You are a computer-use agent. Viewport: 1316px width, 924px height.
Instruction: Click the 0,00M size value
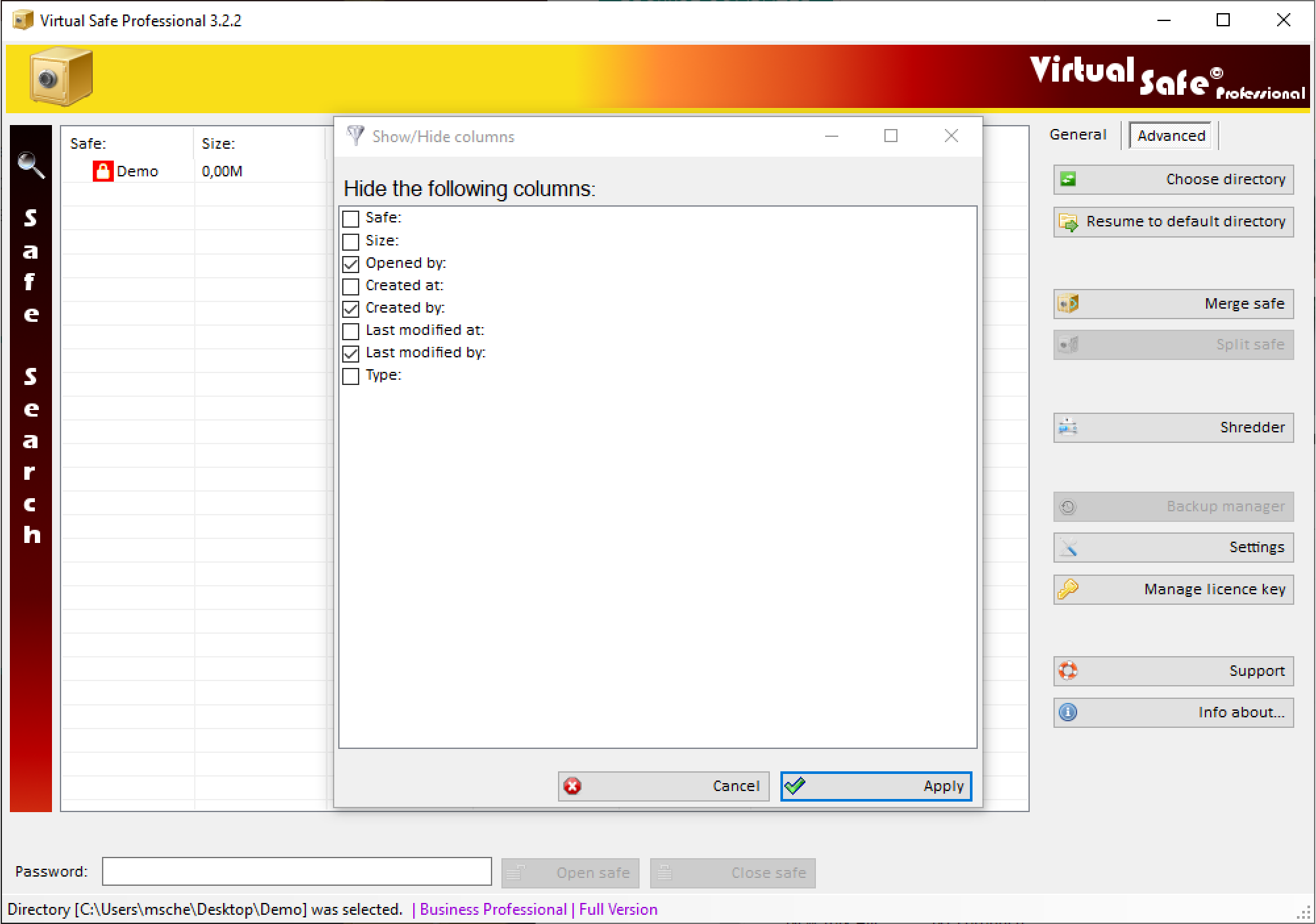(x=222, y=171)
